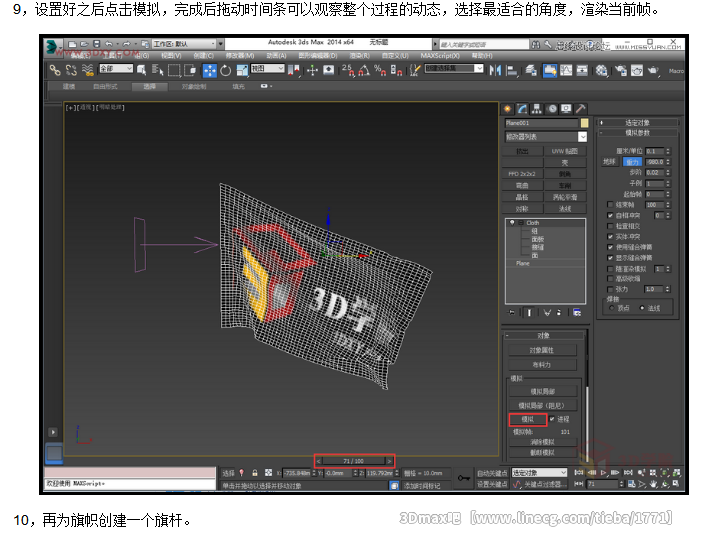Screen dimensions: 712x537
Task: Open the 图形编辑器(D) menu
Action: (318, 55)
